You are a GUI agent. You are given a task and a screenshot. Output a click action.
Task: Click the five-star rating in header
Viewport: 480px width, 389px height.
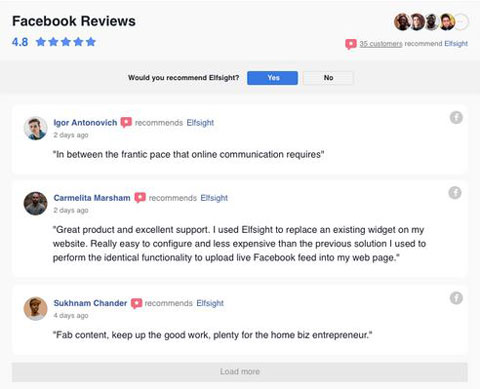(66, 42)
